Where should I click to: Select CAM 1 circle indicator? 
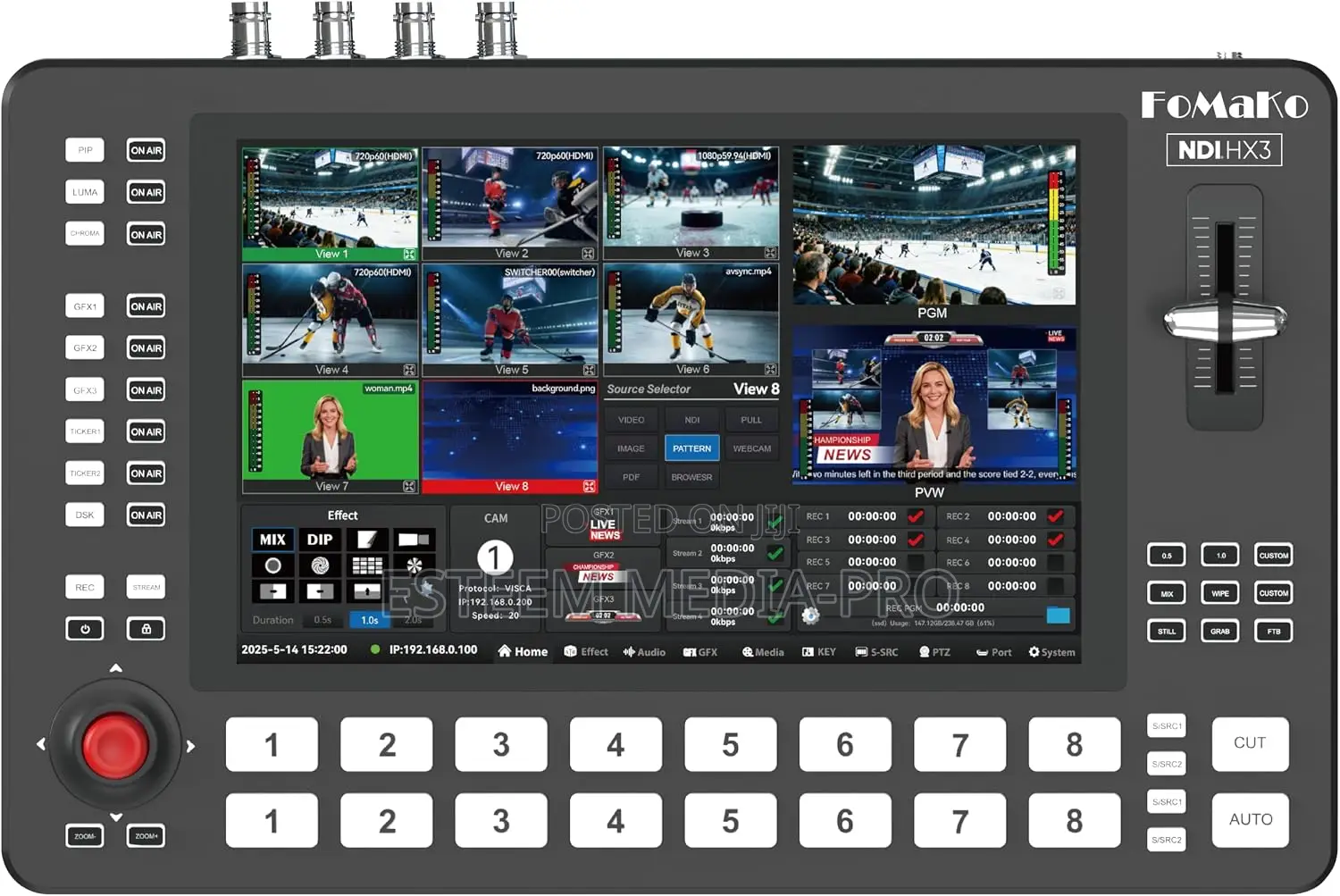pyautogui.click(x=494, y=557)
